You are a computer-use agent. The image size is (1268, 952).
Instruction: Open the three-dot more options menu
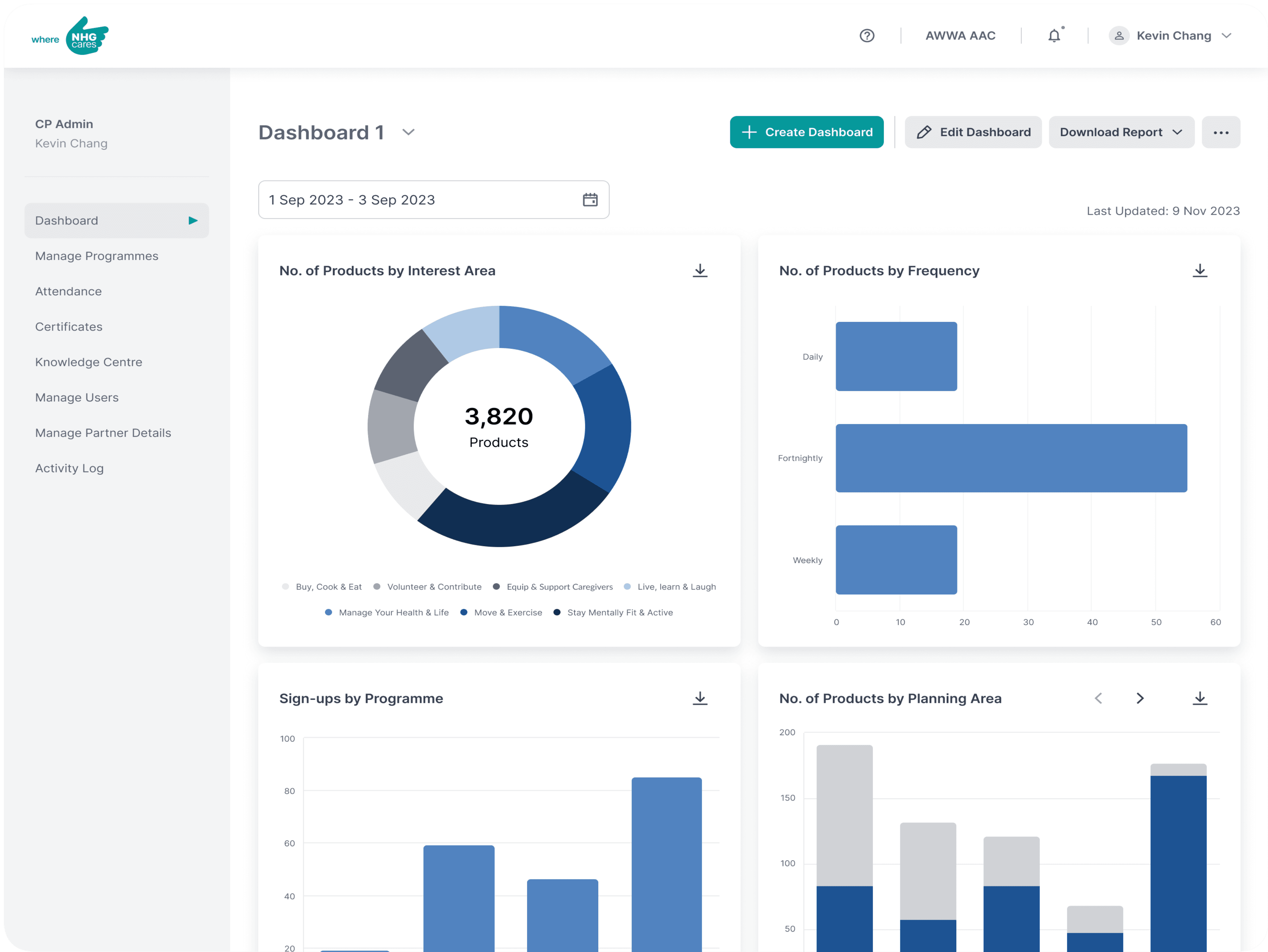[1221, 132]
